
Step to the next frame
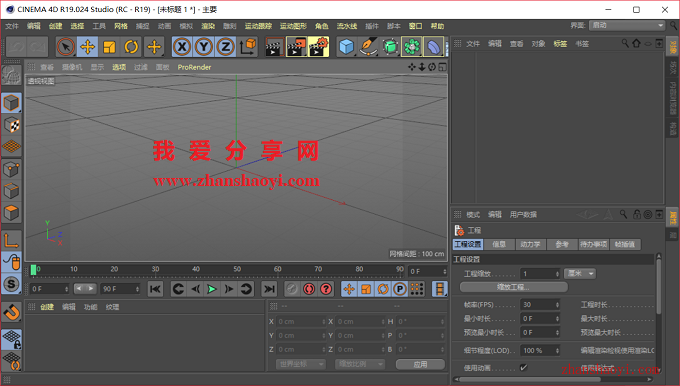(229, 289)
